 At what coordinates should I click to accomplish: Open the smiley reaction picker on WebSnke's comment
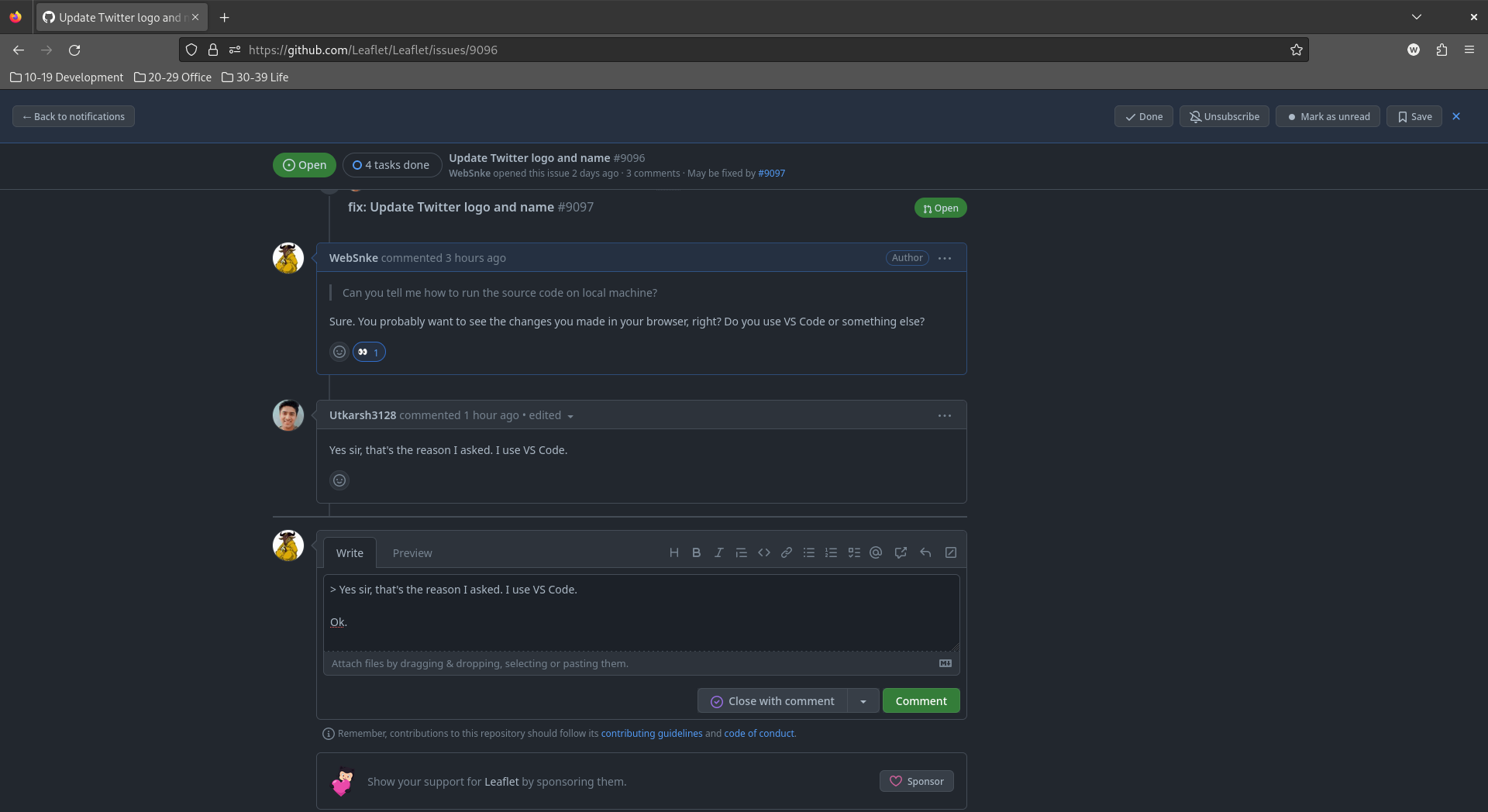point(339,351)
